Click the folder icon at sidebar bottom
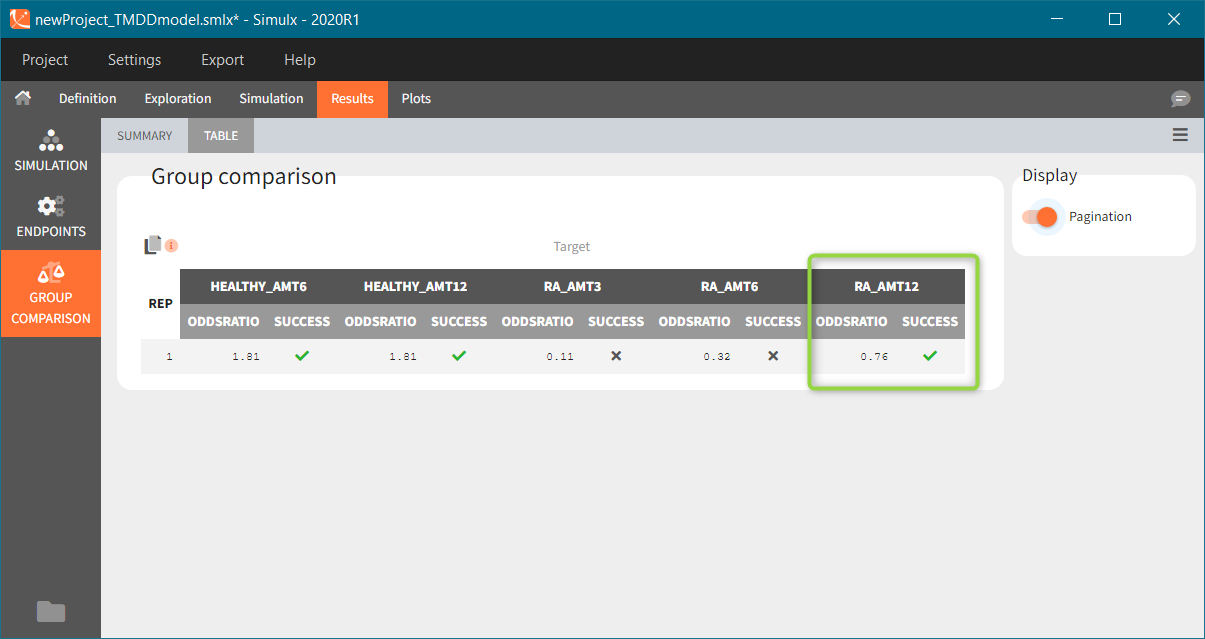This screenshot has width=1205, height=639. pyautogui.click(x=51, y=611)
